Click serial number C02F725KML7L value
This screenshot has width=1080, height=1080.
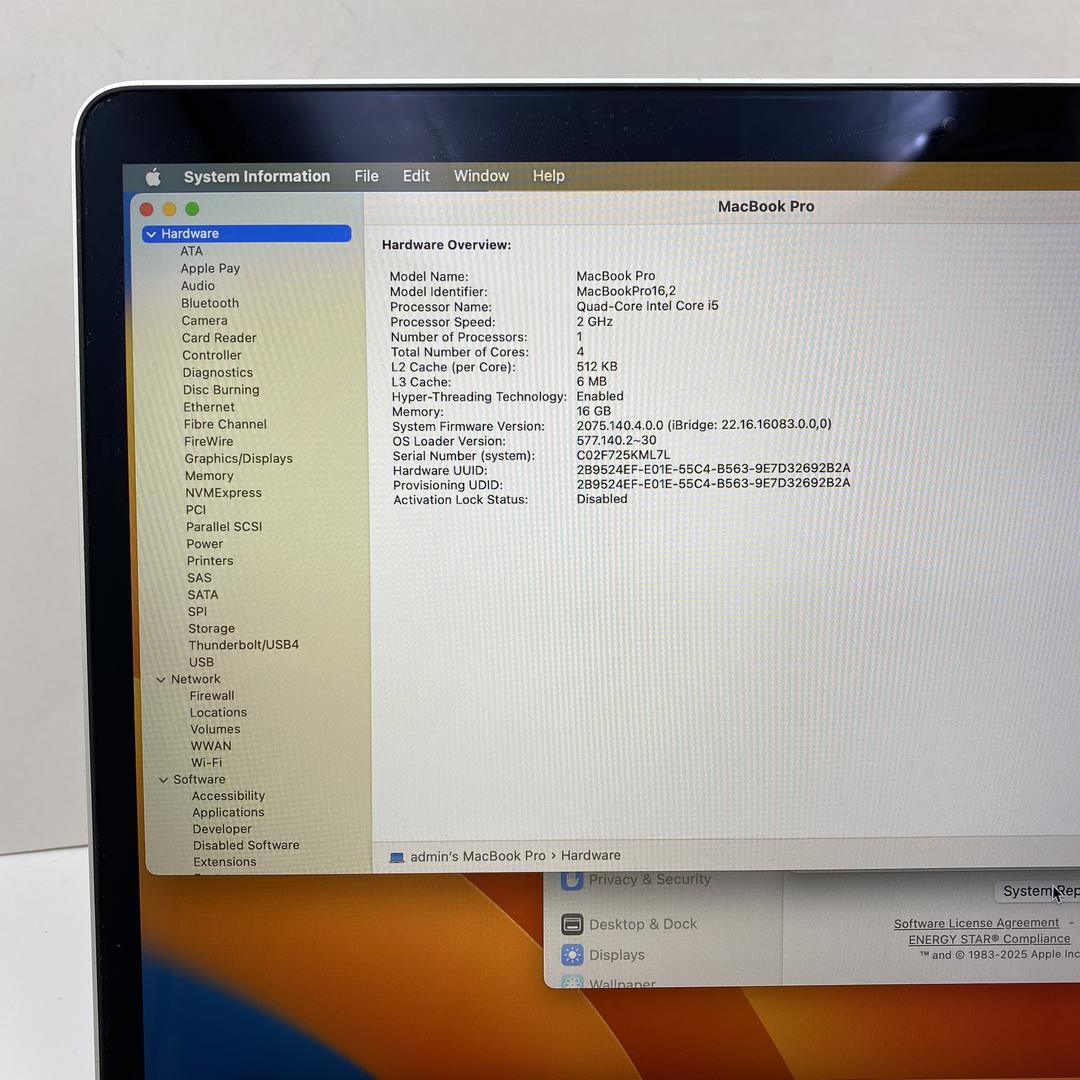click(623, 455)
